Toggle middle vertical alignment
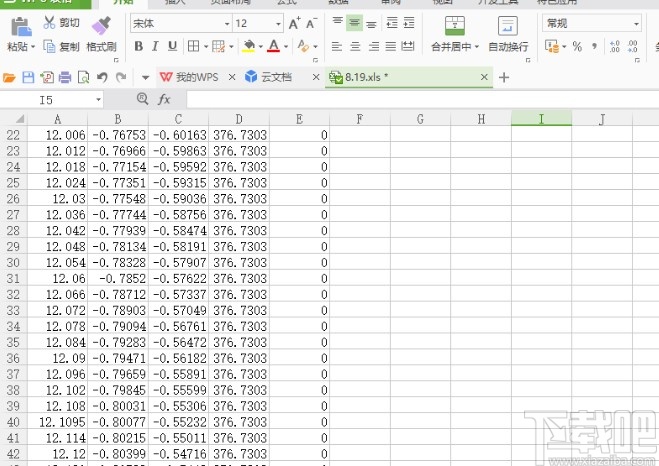The image size is (659, 466). (354, 23)
